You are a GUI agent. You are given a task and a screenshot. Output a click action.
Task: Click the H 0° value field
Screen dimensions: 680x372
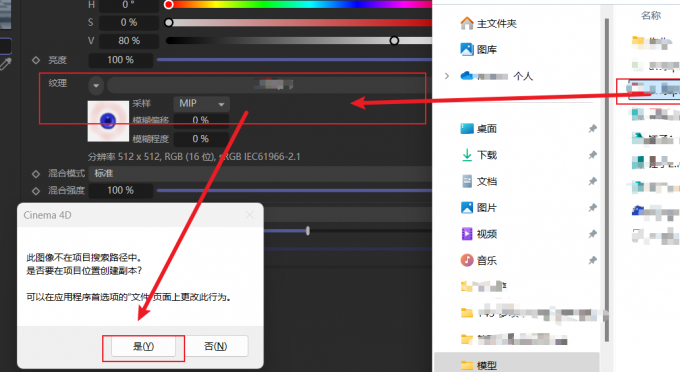click(x=128, y=5)
